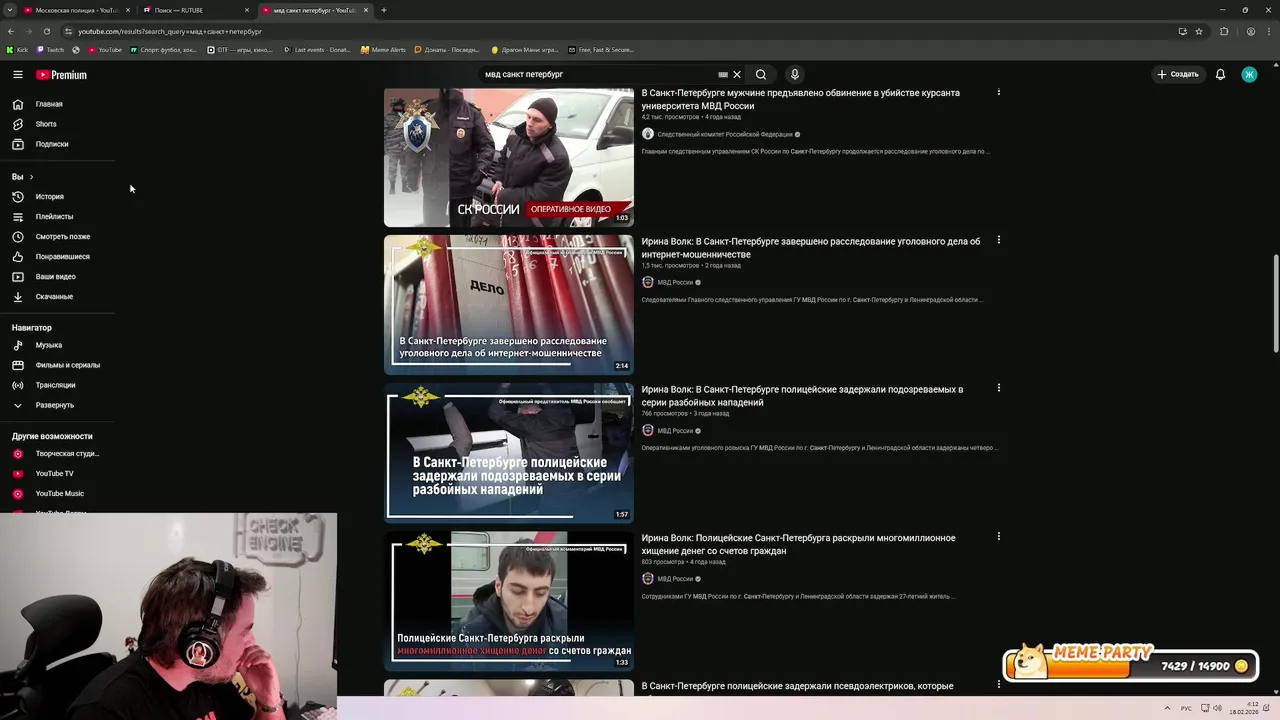Image resolution: width=1280 pixels, height=720 pixels.
Task: Reload the page
Action: tap(46, 31)
